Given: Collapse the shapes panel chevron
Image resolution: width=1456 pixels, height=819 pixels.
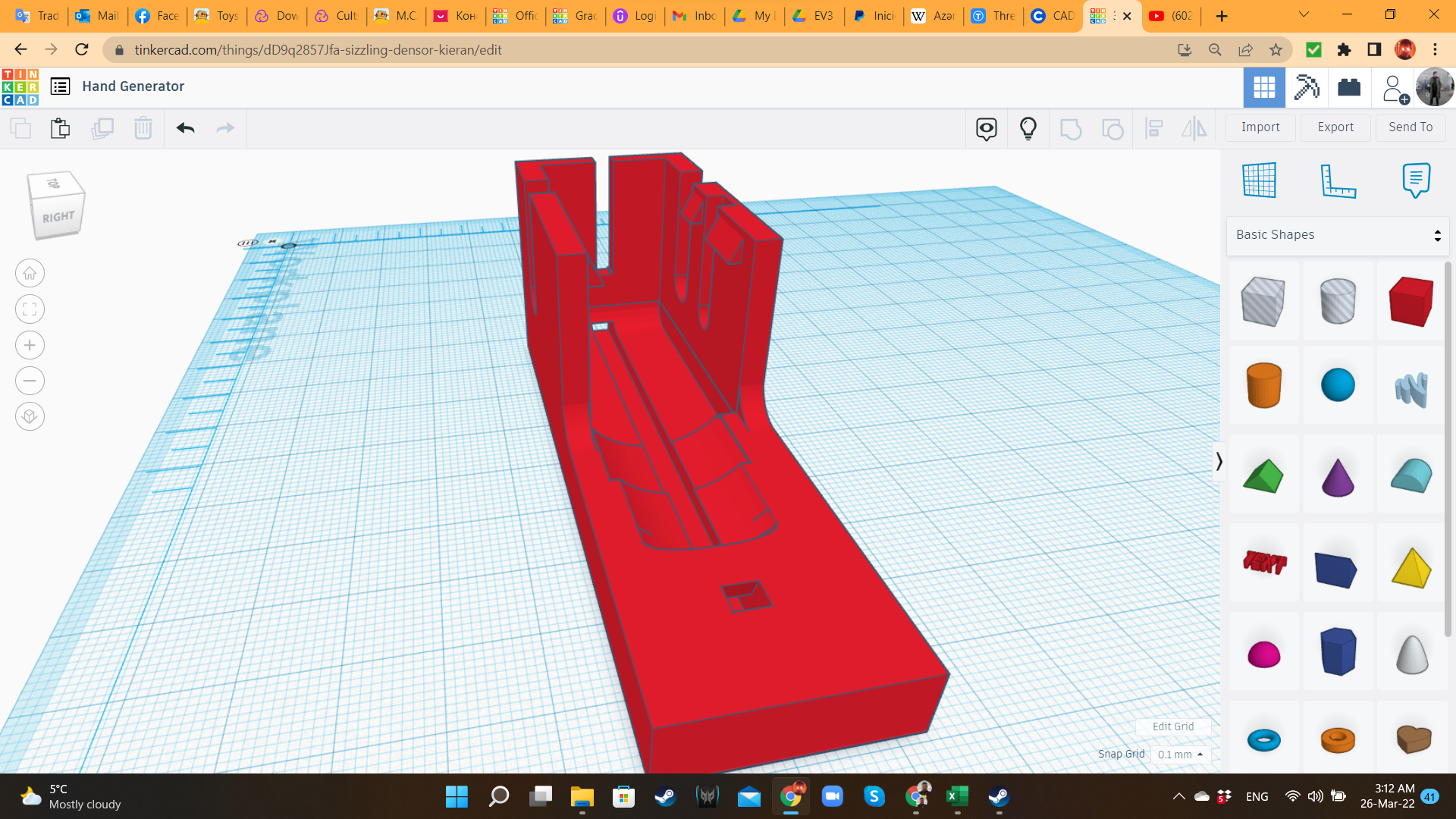Looking at the screenshot, I should point(1219,461).
